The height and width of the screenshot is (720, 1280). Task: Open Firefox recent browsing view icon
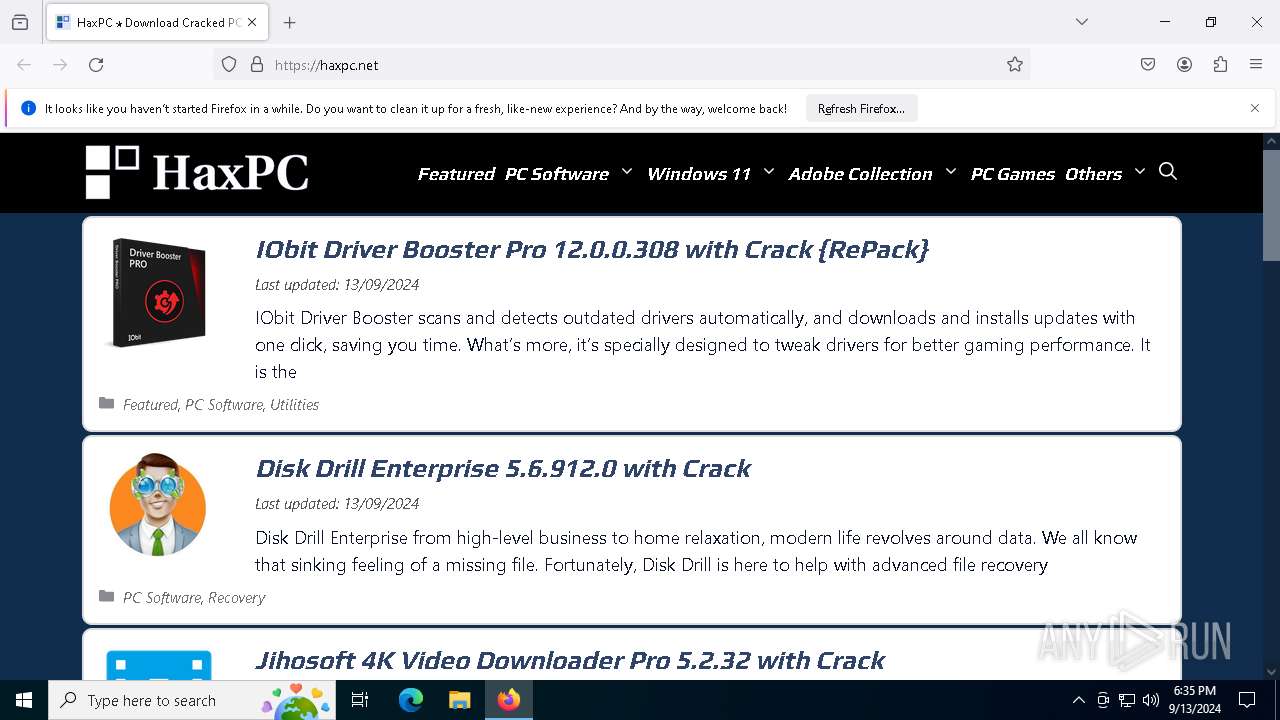pyautogui.click(x=20, y=22)
